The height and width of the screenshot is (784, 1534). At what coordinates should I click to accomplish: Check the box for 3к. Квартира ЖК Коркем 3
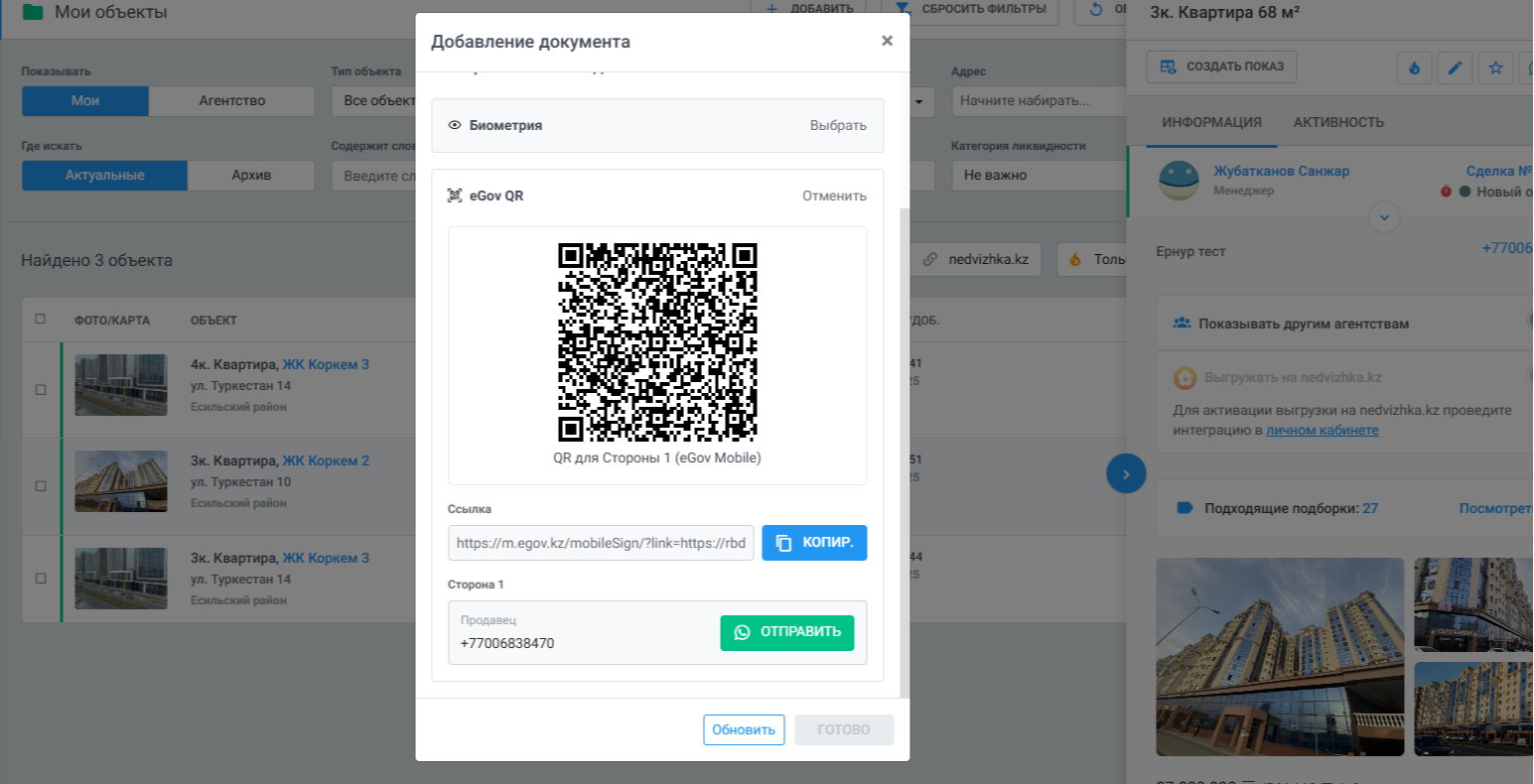pos(41,579)
